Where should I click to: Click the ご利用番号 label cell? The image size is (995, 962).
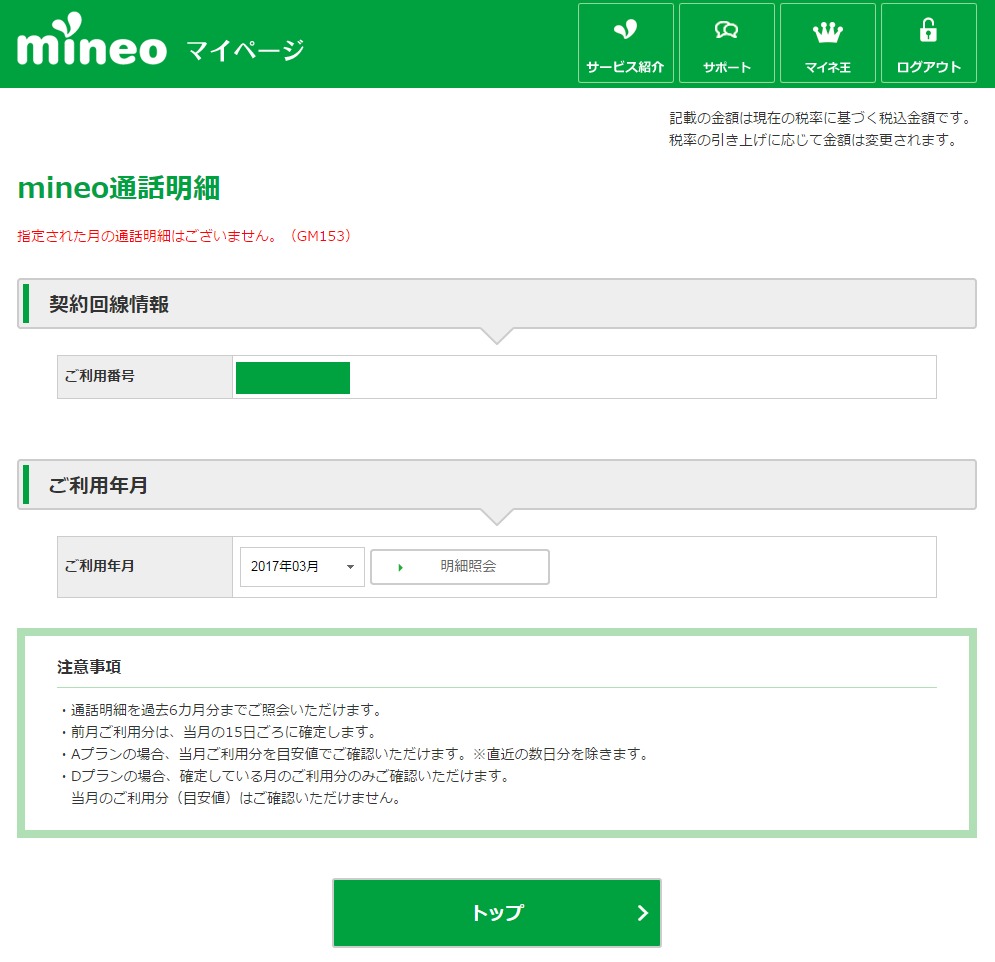pos(99,377)
